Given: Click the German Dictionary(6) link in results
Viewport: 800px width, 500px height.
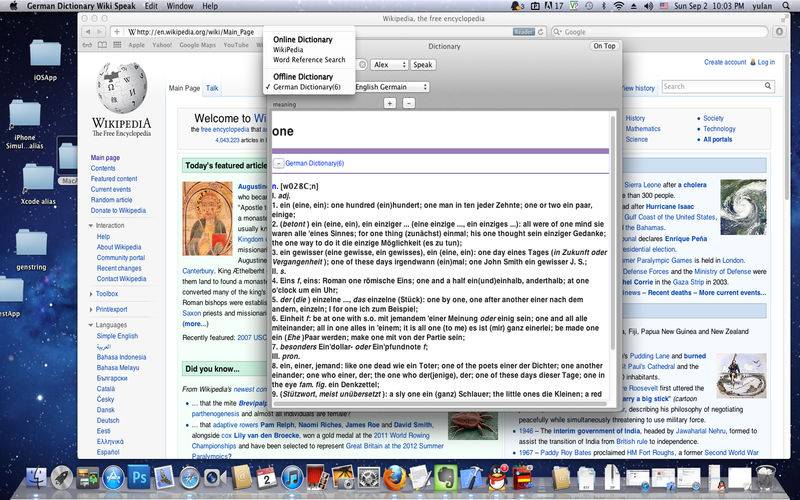Looking at the screenshot, I should 315,163.
